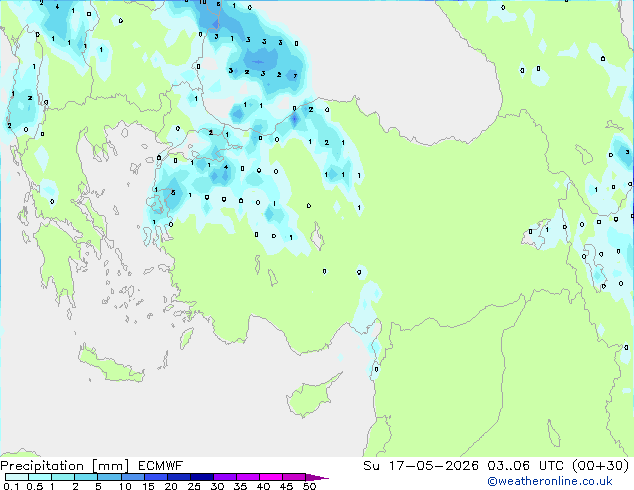Click the above-50 arrow at legend end
The height and width of the screenshot is (490, 634).
pyautogui.click(x=317, y=477)
